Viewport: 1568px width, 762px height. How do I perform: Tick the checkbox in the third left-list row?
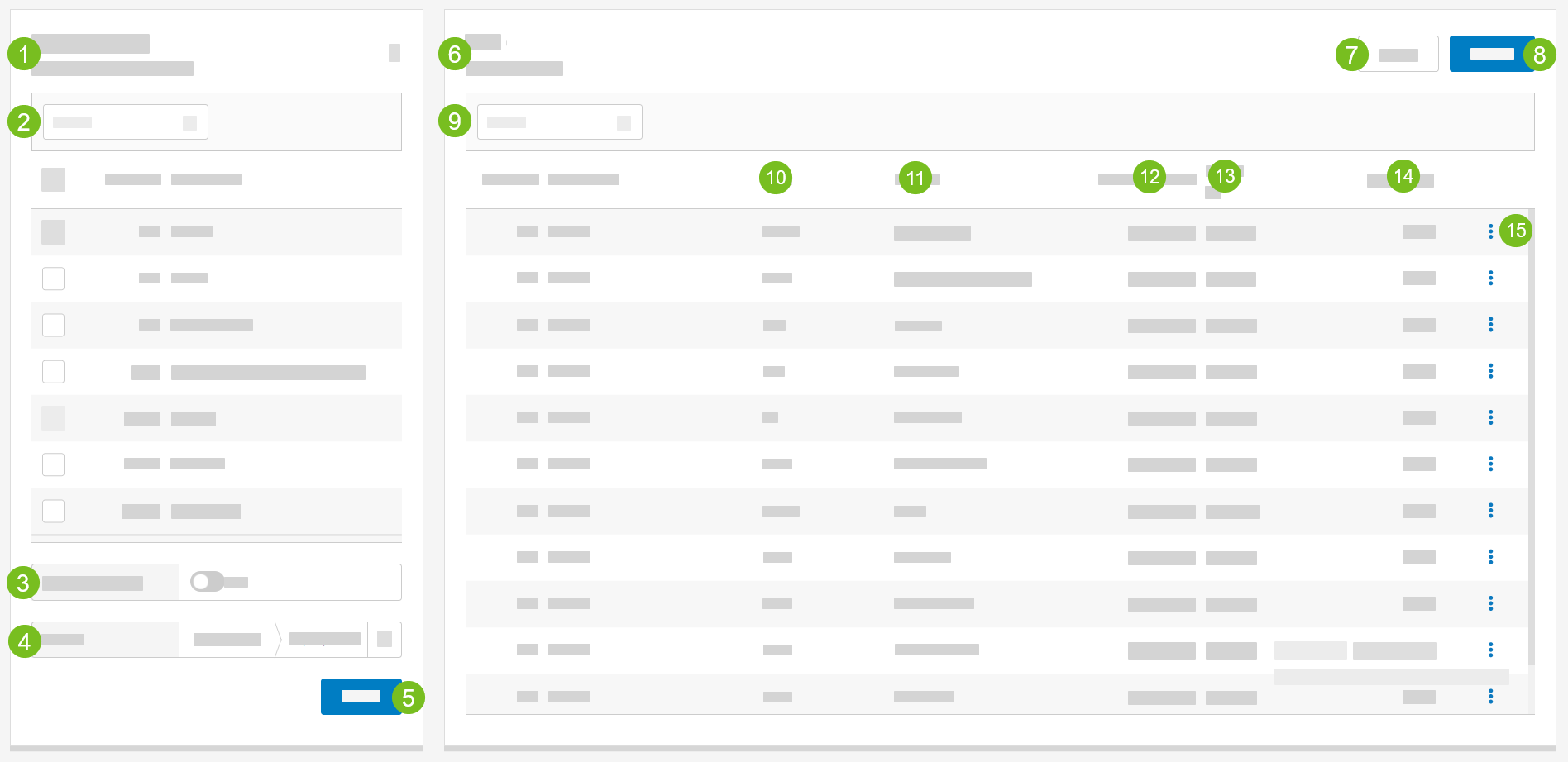click(53, 325)
